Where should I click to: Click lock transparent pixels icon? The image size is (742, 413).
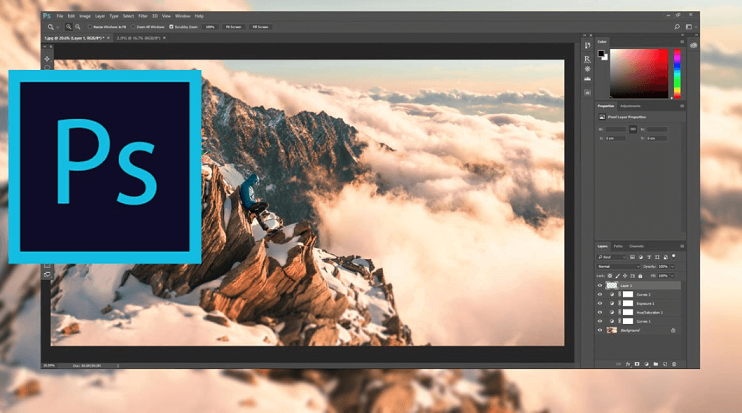click(x=610, y=276)
